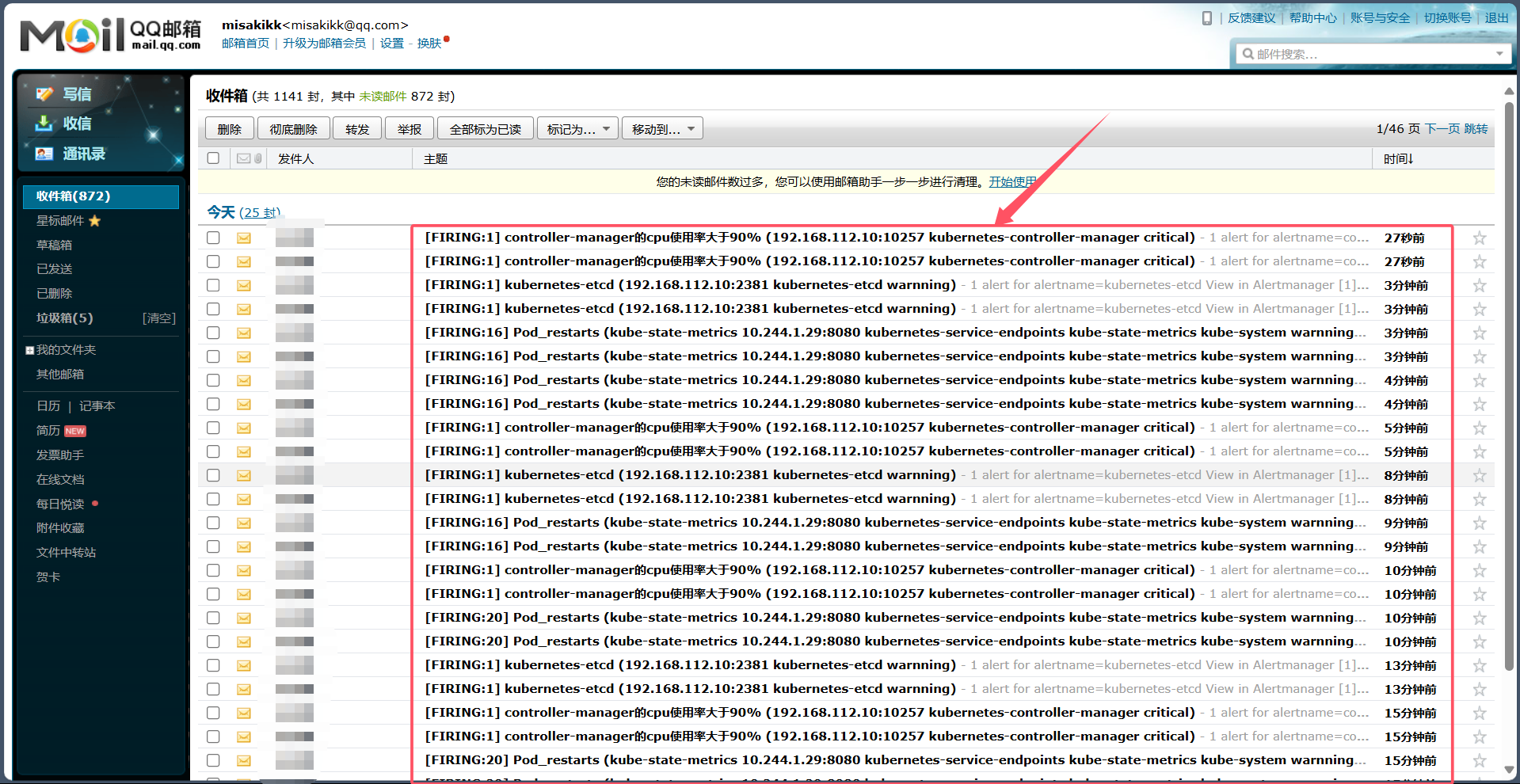Check the first 27秒前 email checkbox

click(213, 238)
